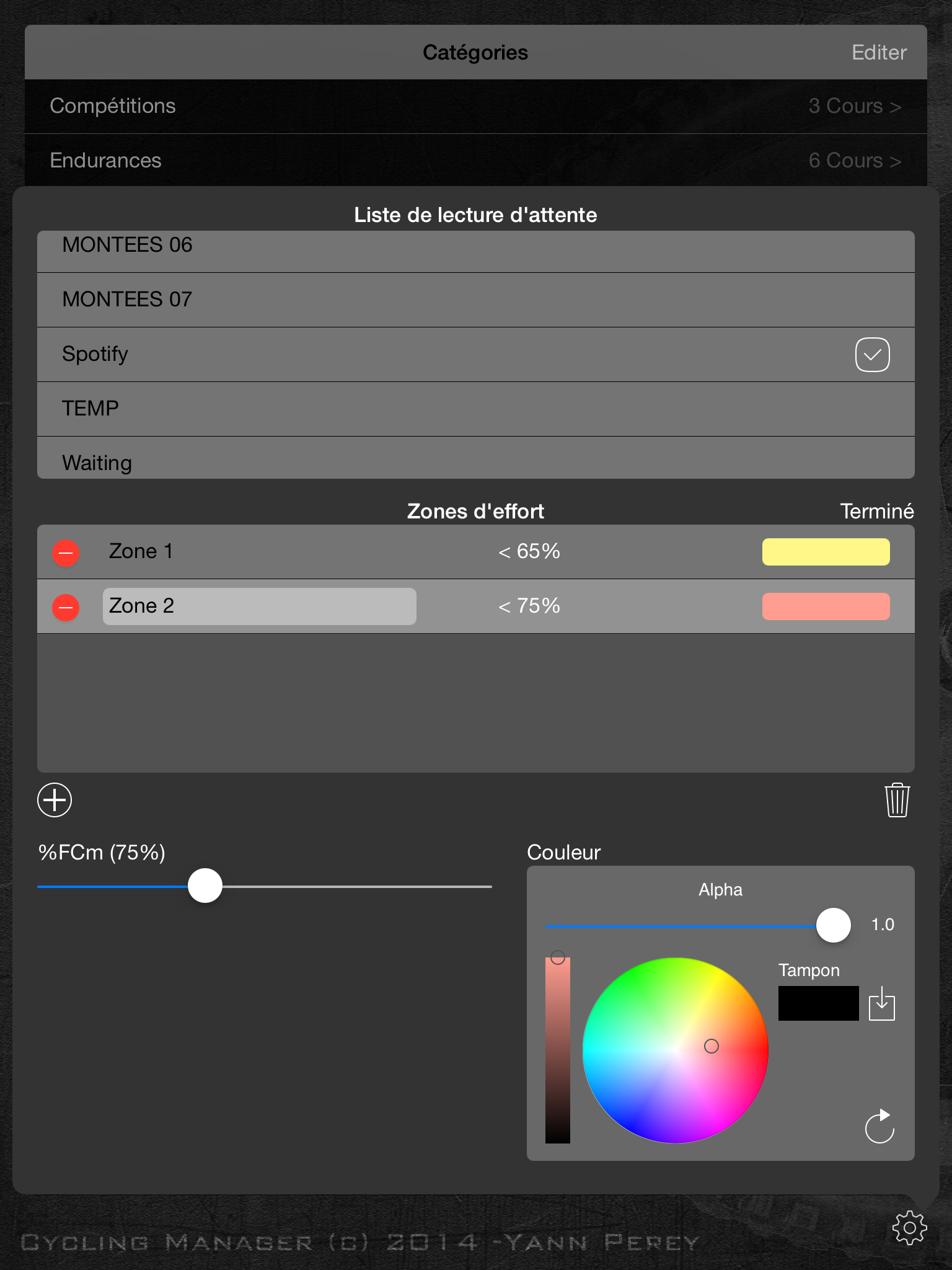The image size is (952, 1270).
Task: Click the trash delete icon
Action: 897,800
